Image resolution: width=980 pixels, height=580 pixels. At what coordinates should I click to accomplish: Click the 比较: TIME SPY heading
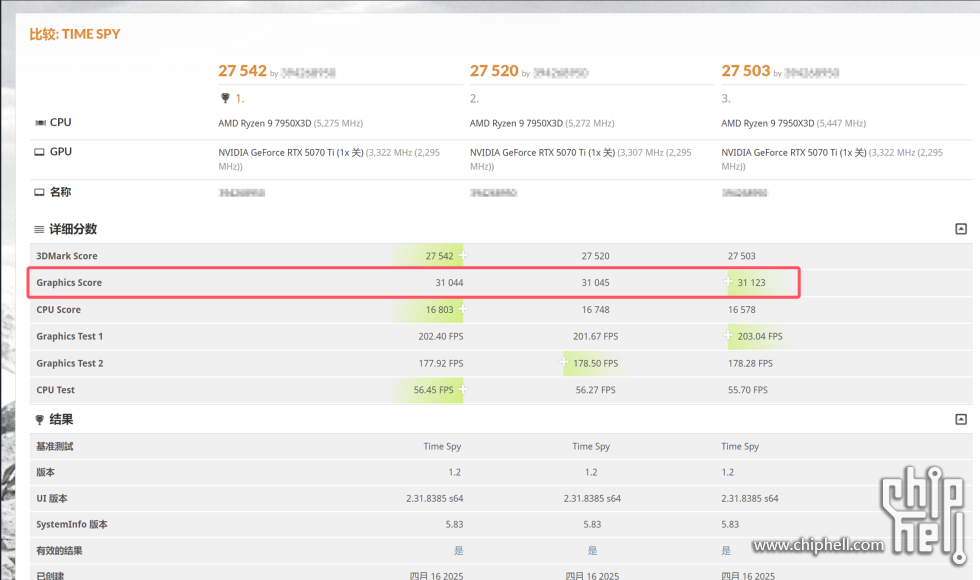[x=75, y=34]
